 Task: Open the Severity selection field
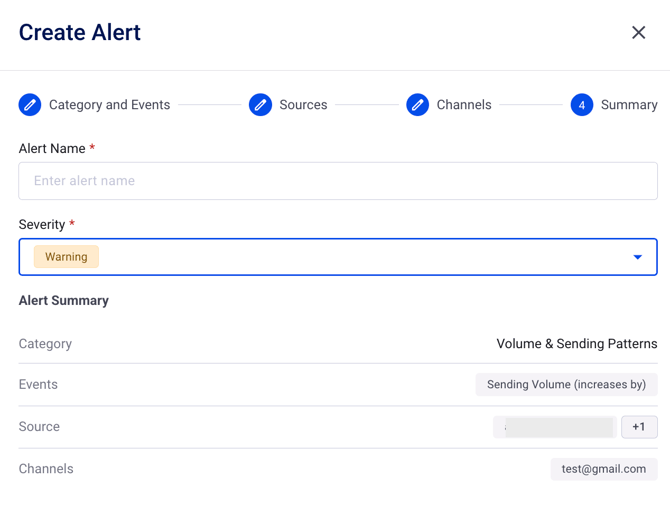338,257
